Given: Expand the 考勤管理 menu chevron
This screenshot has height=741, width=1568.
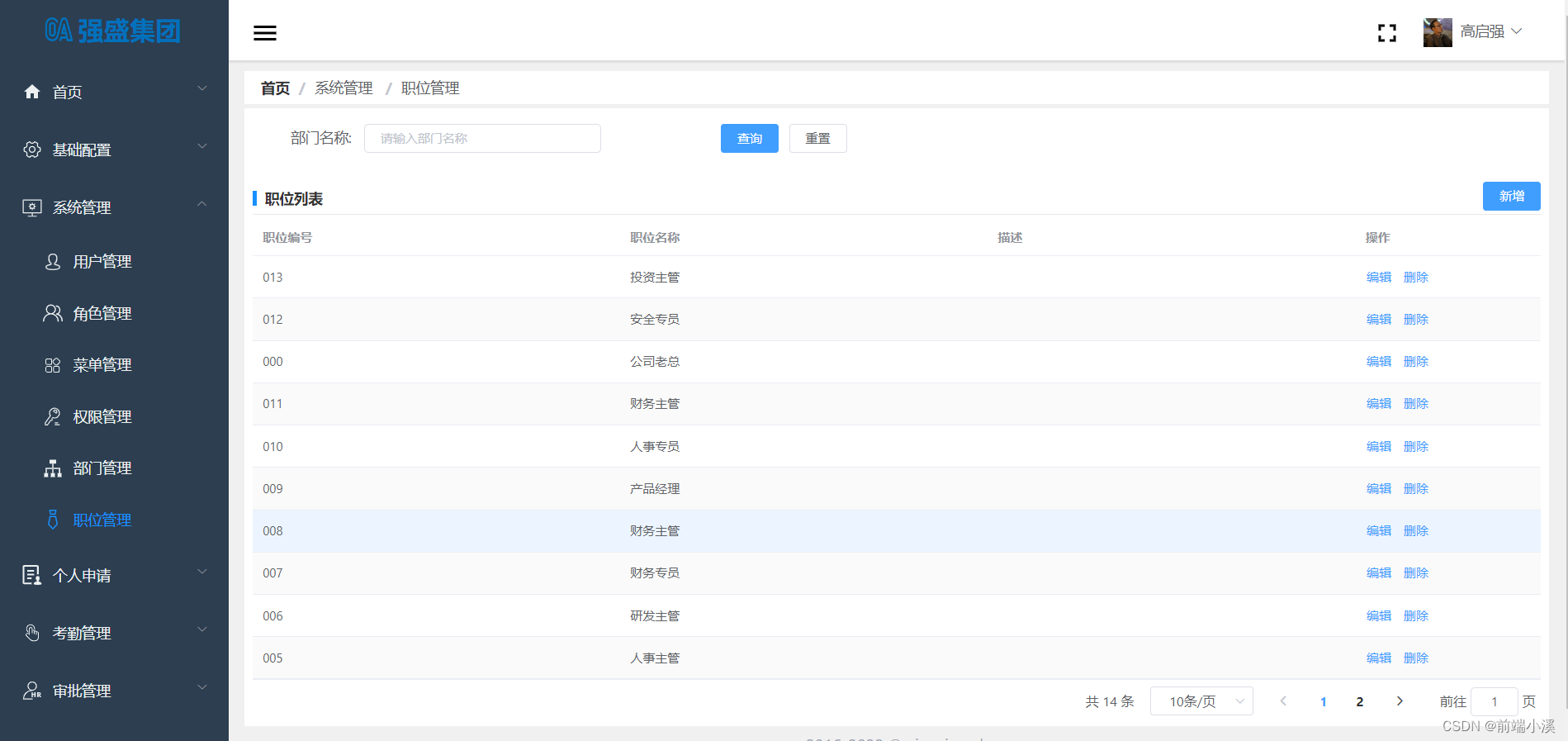Looking at the screenshot, I should click(x=202, y=629).
